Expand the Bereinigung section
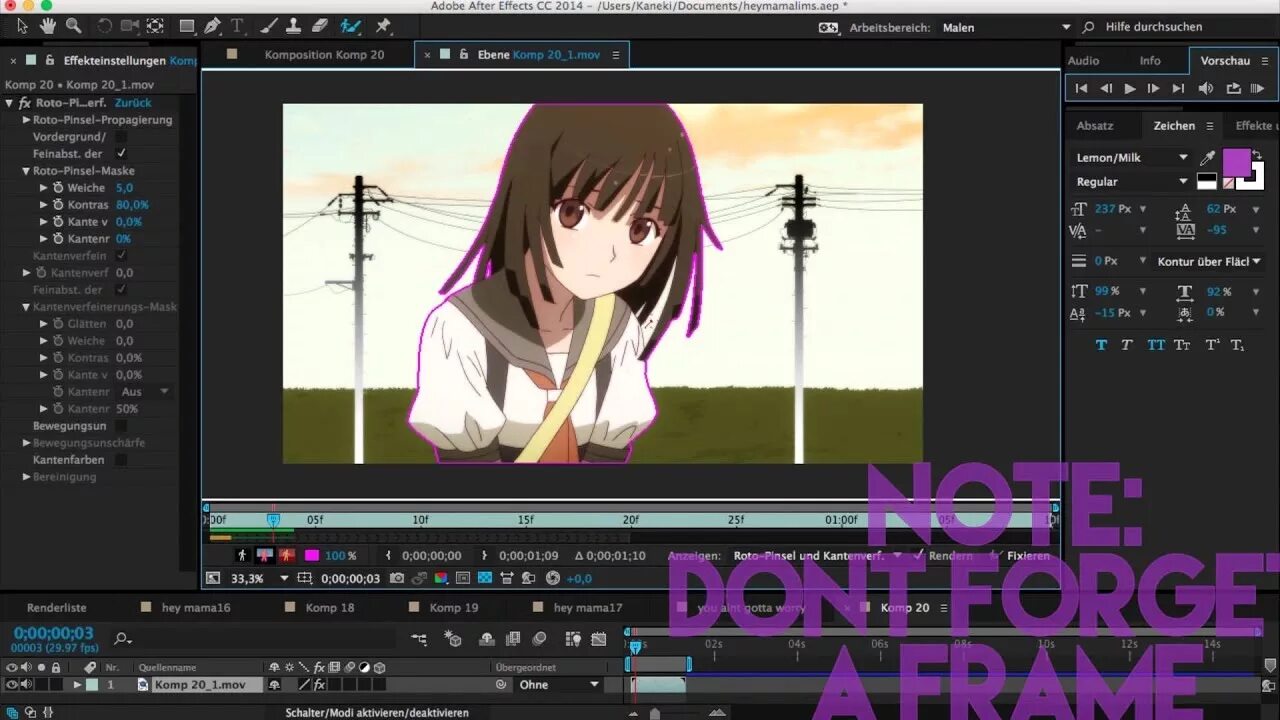This screenshot has width=1280, height=720. coord(26,477)
